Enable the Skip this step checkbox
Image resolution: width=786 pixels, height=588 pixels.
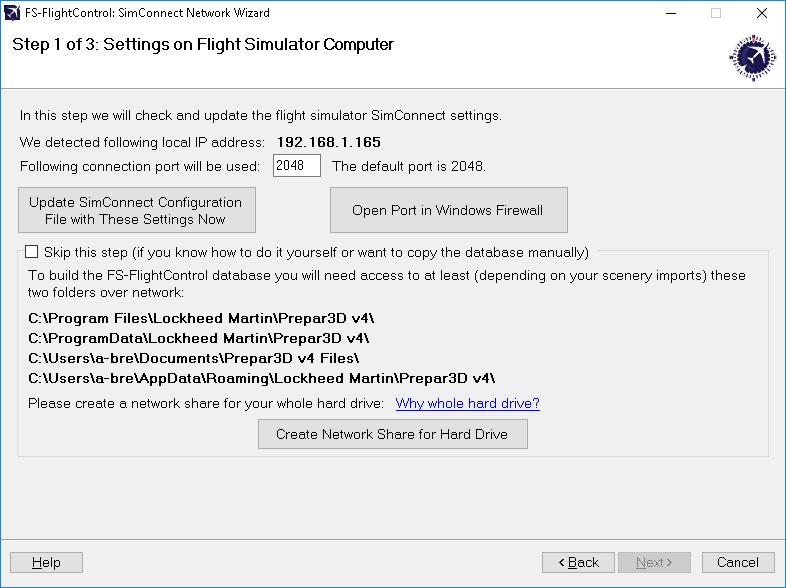click(32, 252)
